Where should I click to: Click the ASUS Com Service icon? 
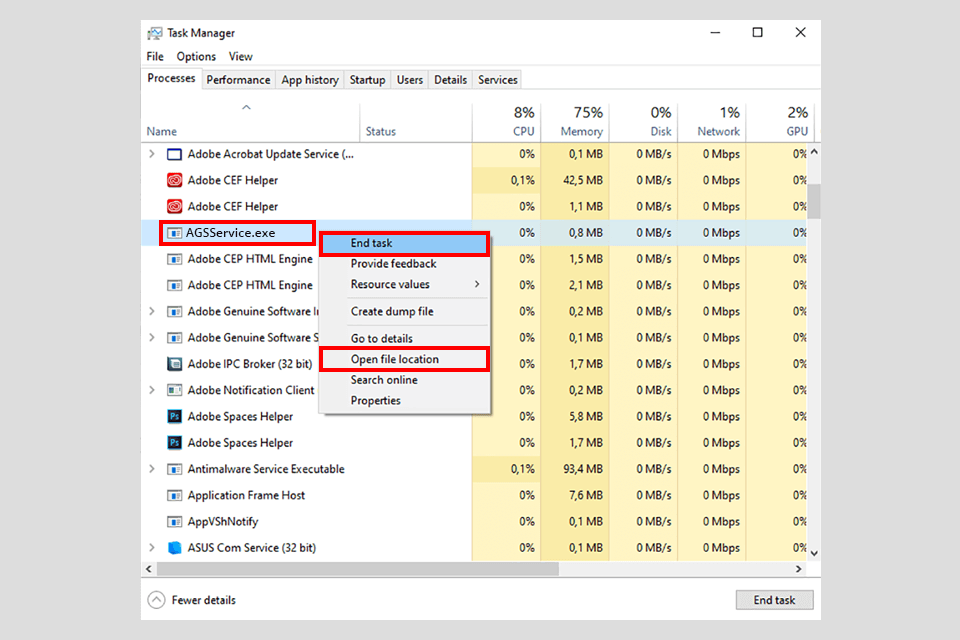(x=174, y=548)
